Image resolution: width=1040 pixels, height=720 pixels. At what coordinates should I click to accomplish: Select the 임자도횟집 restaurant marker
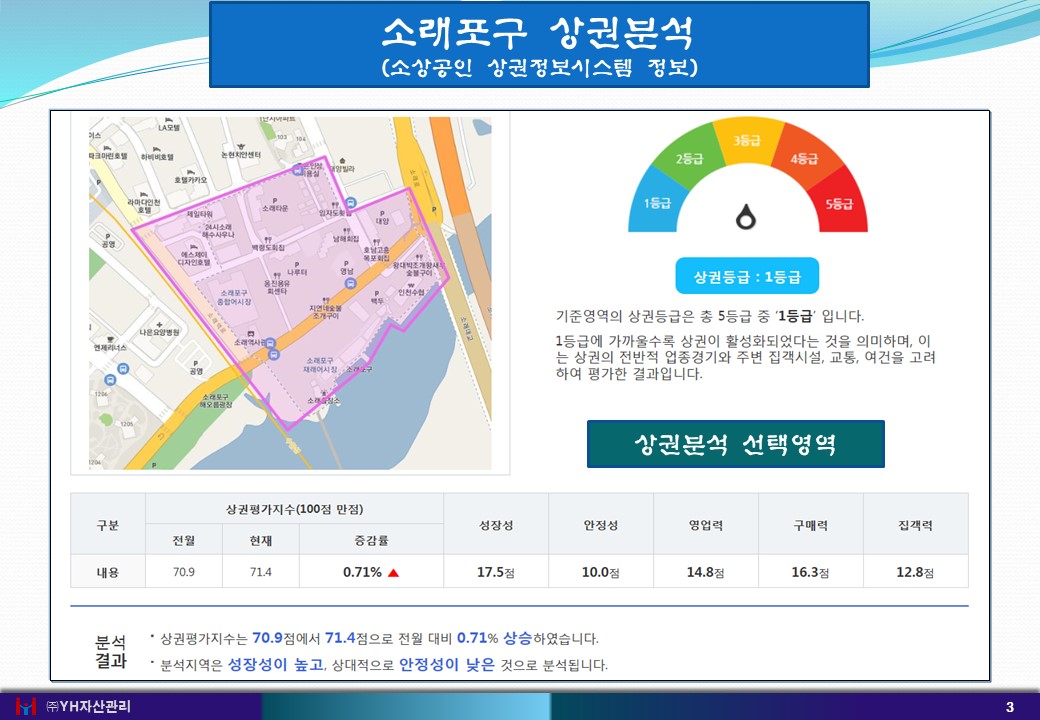[x=335, y=205]
